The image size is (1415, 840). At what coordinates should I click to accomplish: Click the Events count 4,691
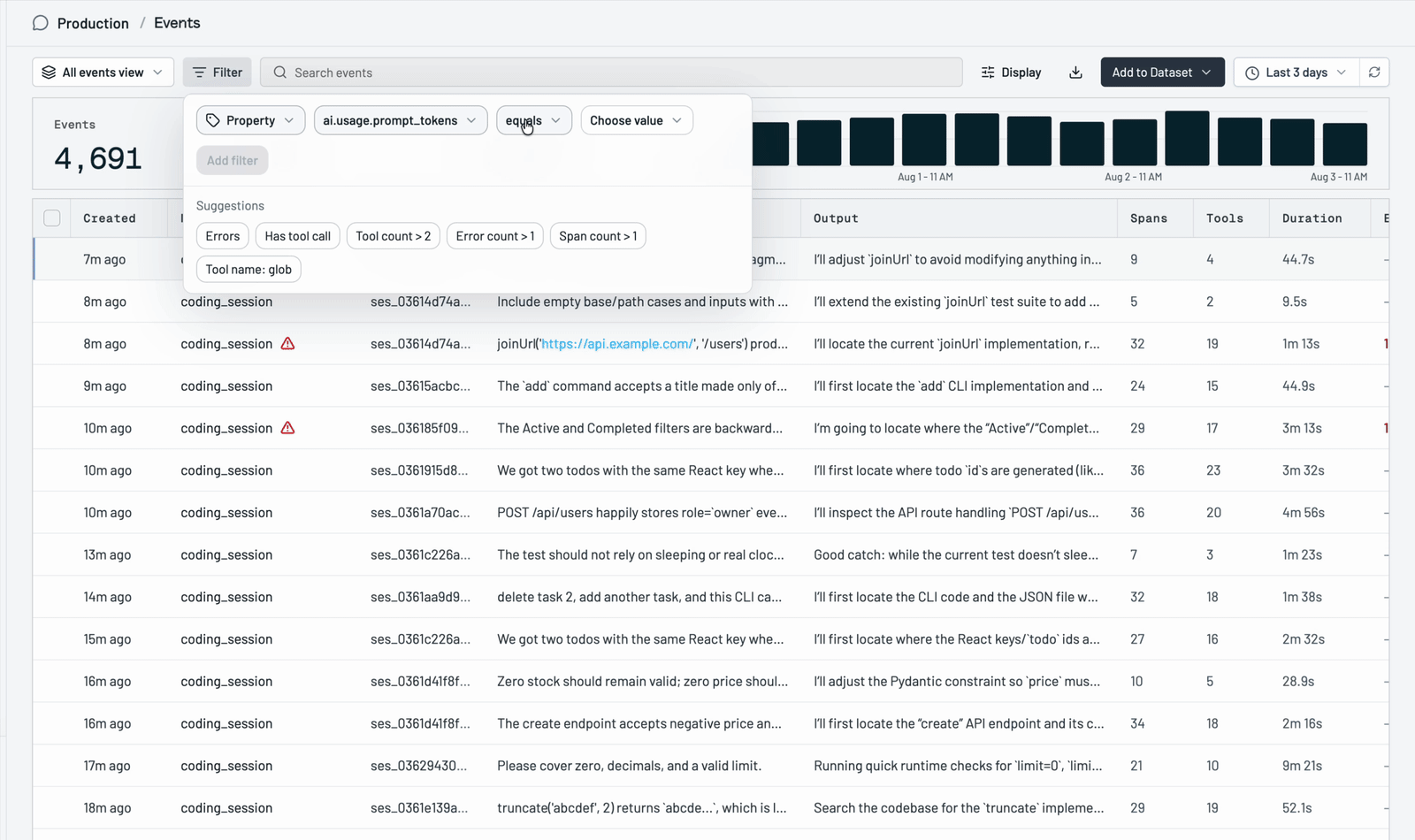point(97,158)
